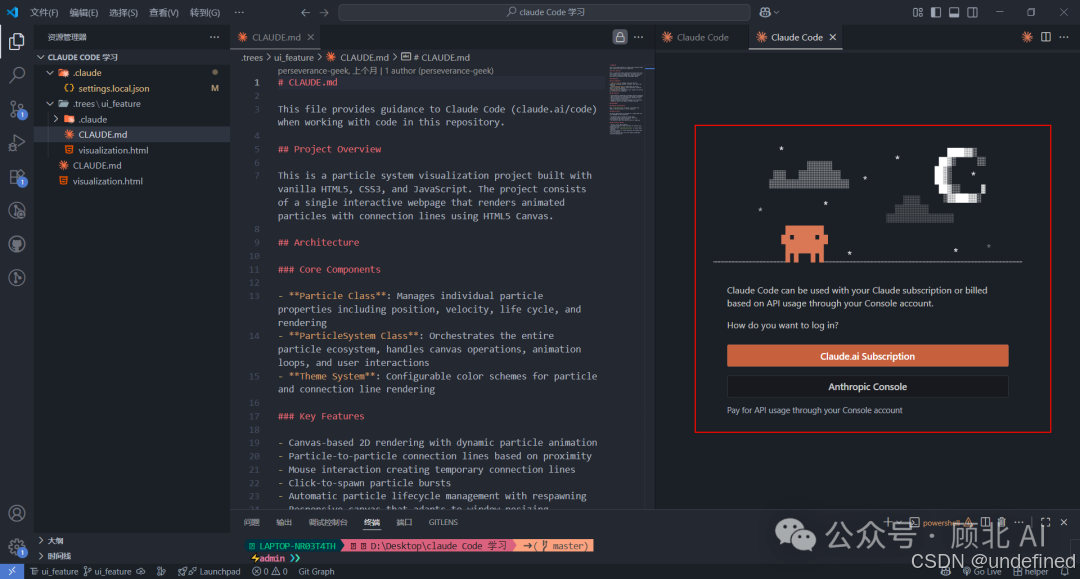
Task: Close the CLAUDE.md editor tab
Action: pos(311,37)
